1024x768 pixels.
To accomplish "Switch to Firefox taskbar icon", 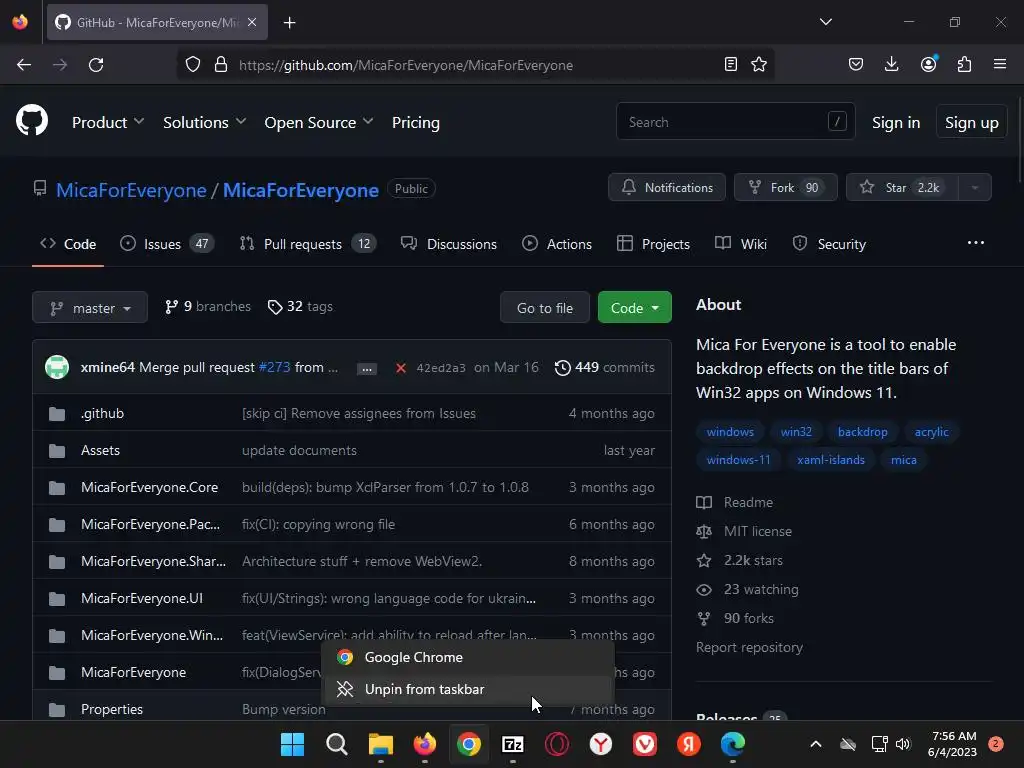I will click(424, 744).
